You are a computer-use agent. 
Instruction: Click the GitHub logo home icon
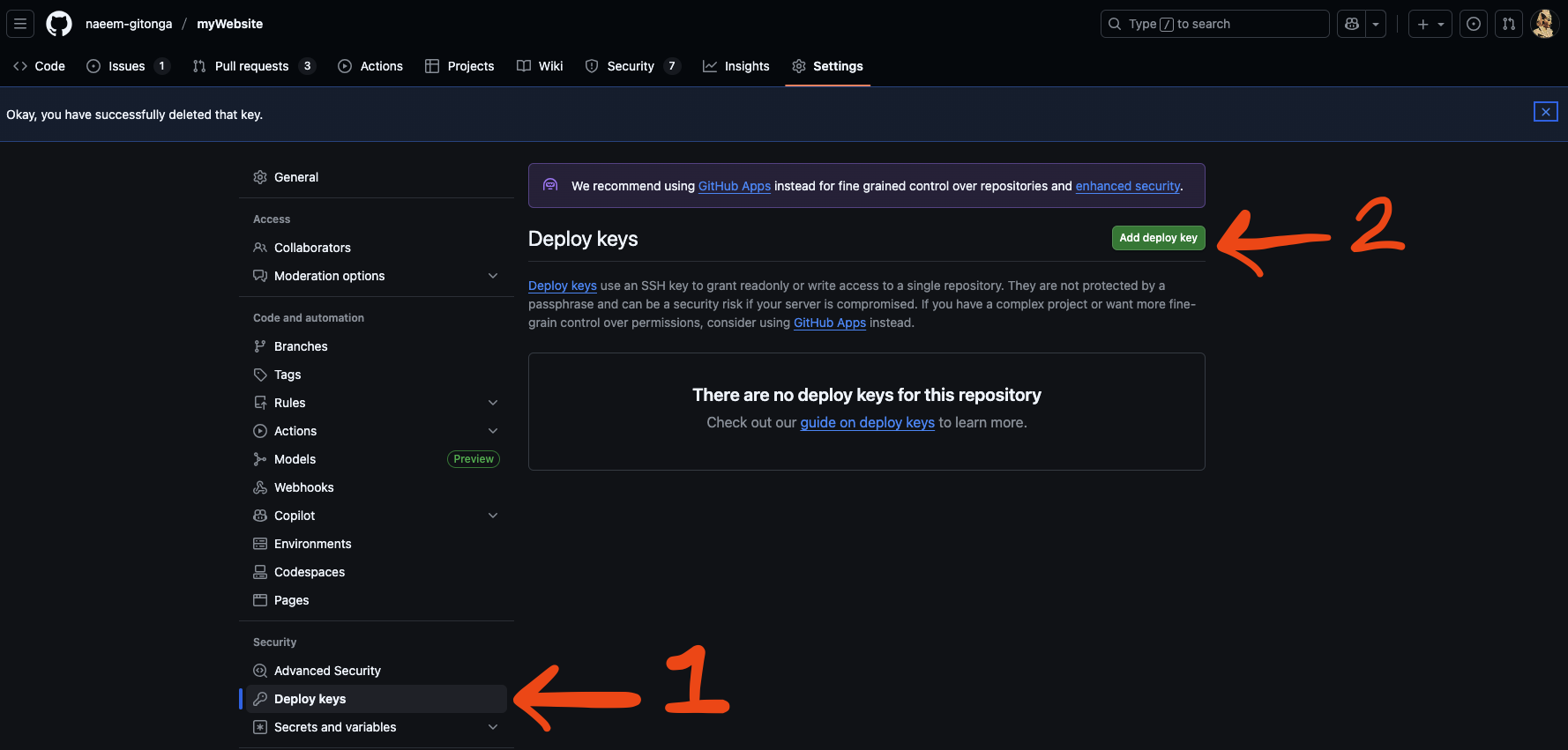tap(59, 24)
